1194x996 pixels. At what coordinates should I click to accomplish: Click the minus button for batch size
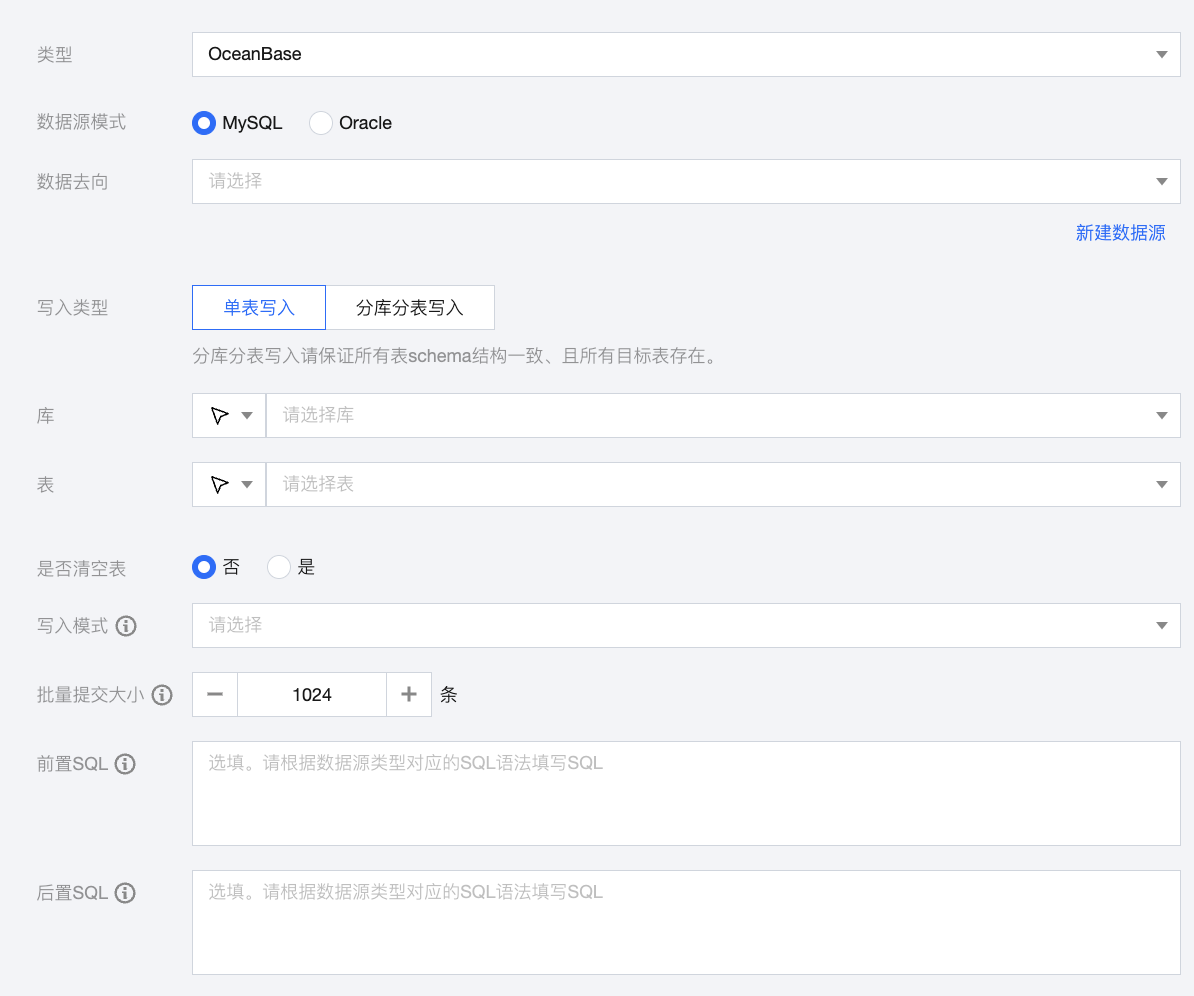(x=215, y=695)
